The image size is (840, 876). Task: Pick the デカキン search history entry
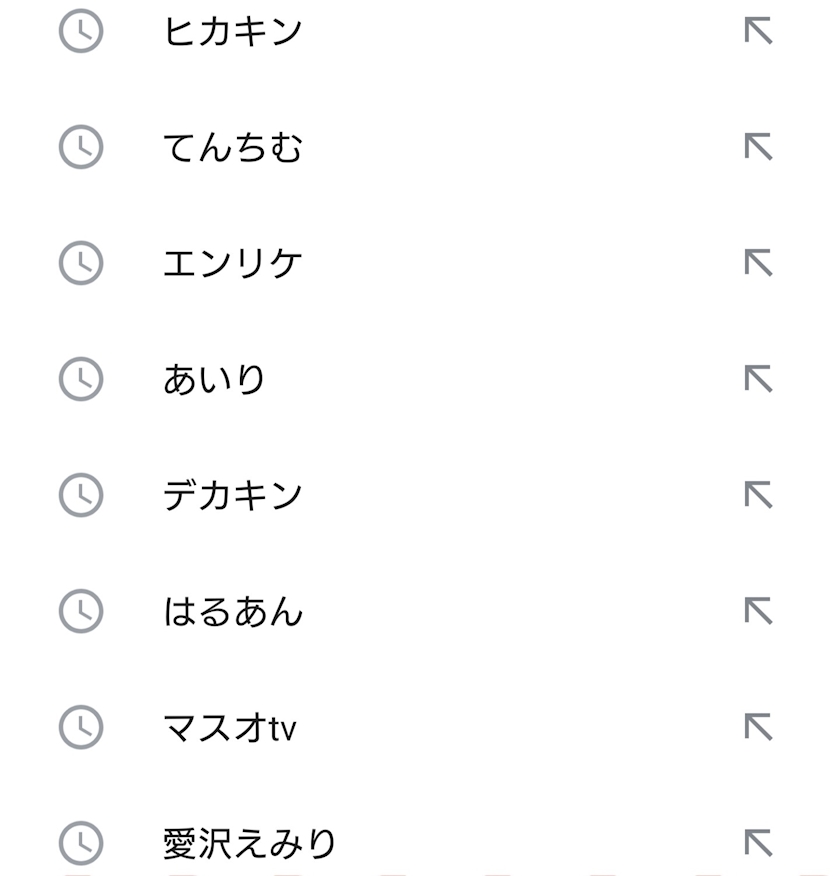coord(232,496)
